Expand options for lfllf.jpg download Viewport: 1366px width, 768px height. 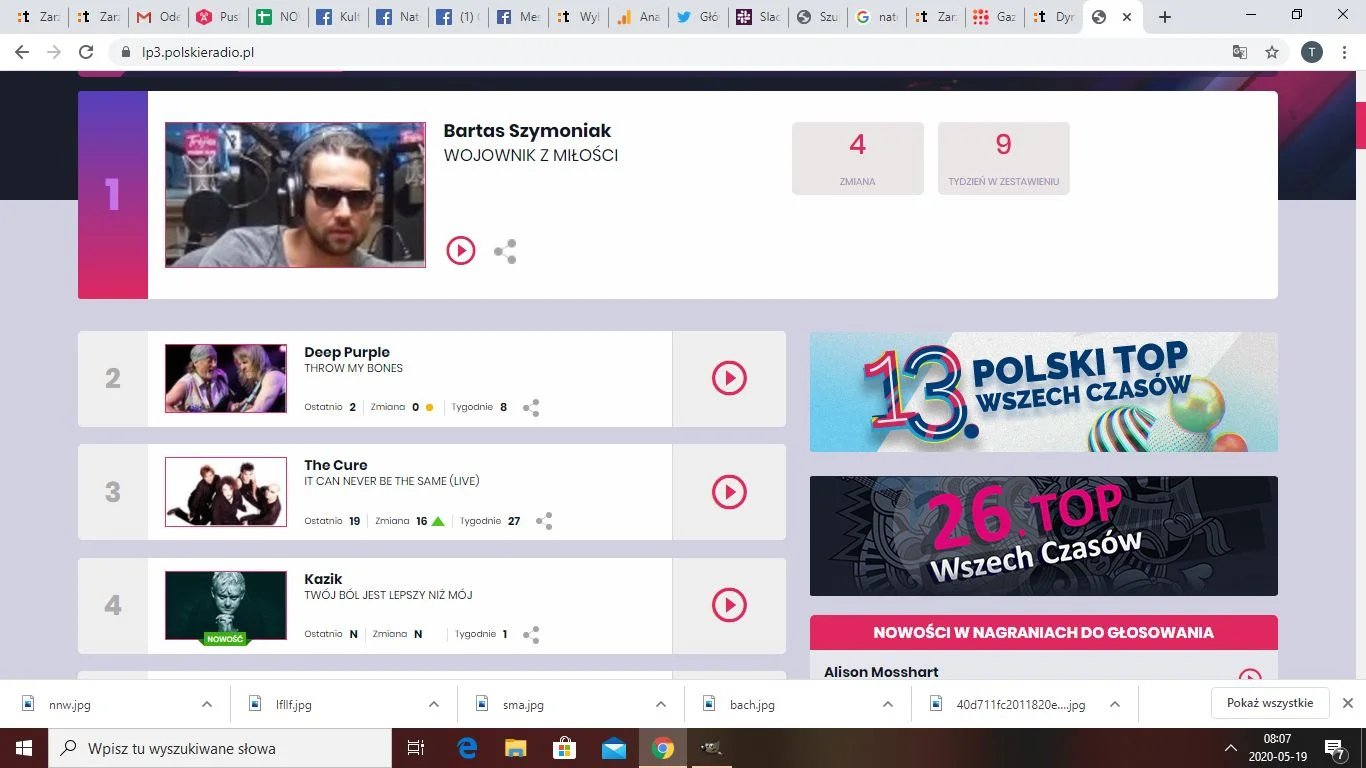(x=434, y=704)
